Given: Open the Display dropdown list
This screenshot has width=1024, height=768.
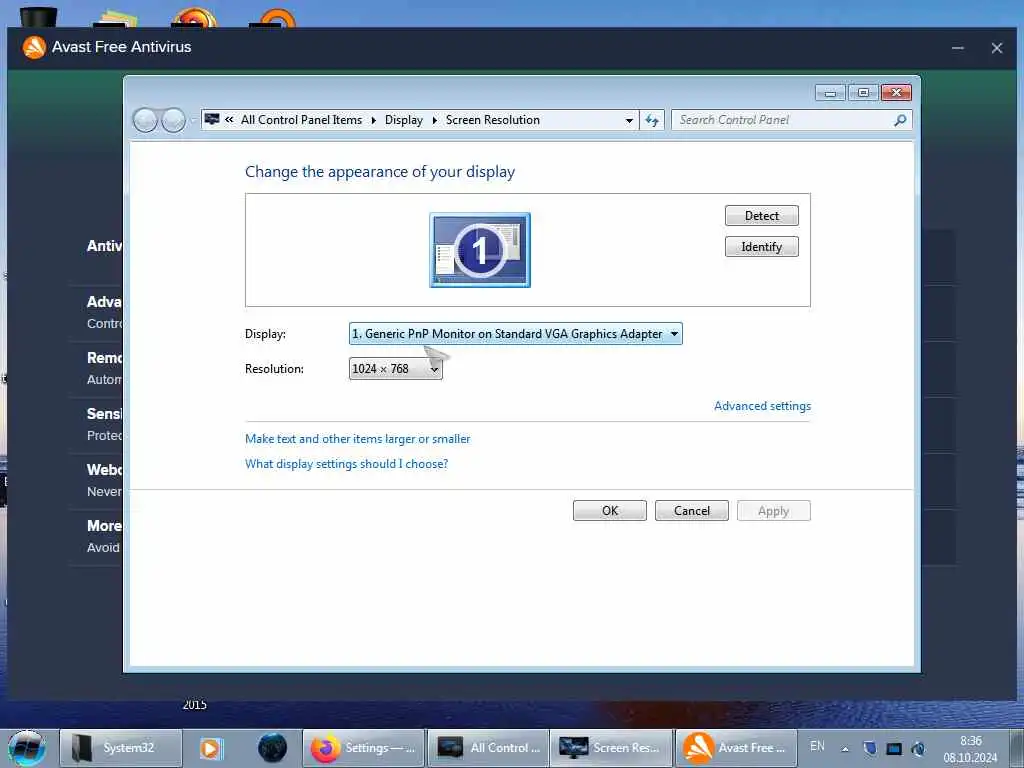Looking at the screenshot, I should point(516,334).
